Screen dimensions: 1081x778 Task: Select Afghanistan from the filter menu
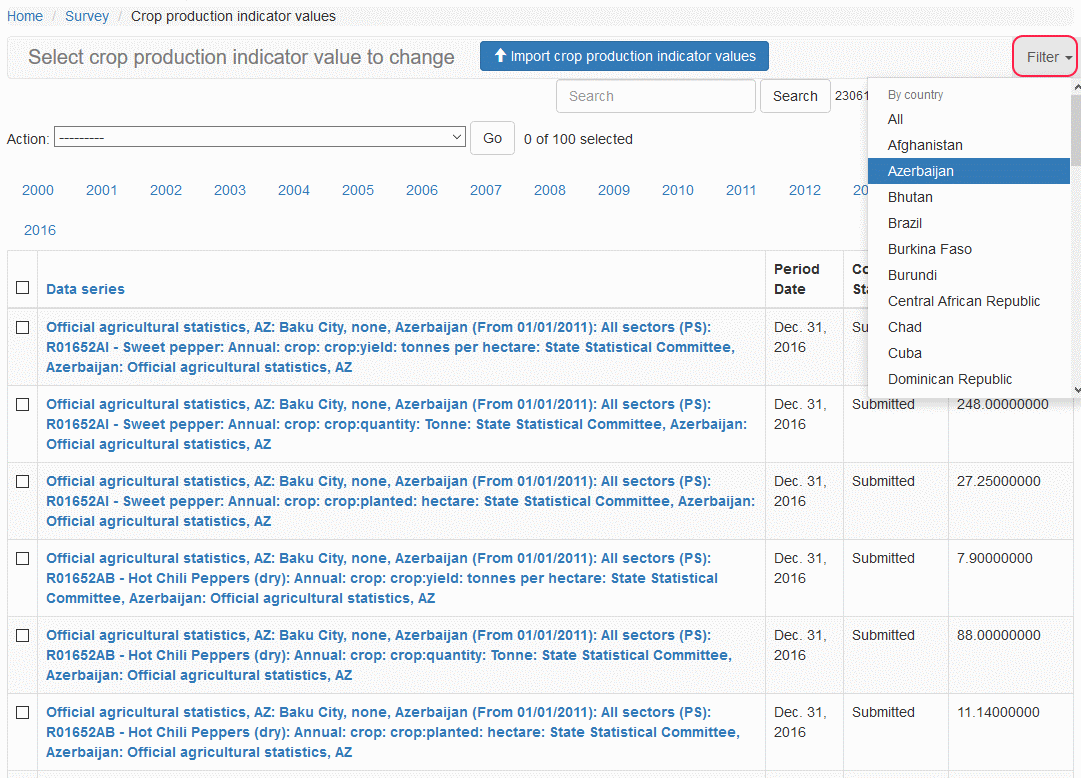pos(925,145)
